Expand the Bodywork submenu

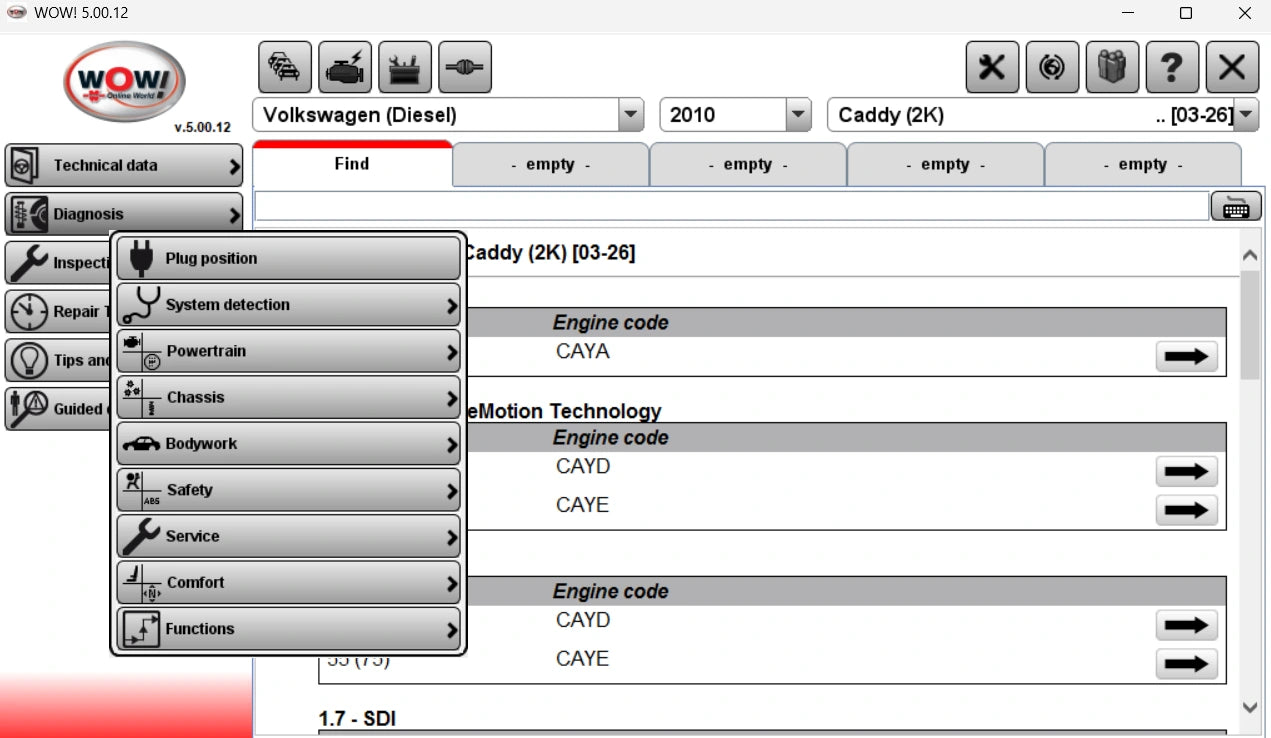(289, 443)
